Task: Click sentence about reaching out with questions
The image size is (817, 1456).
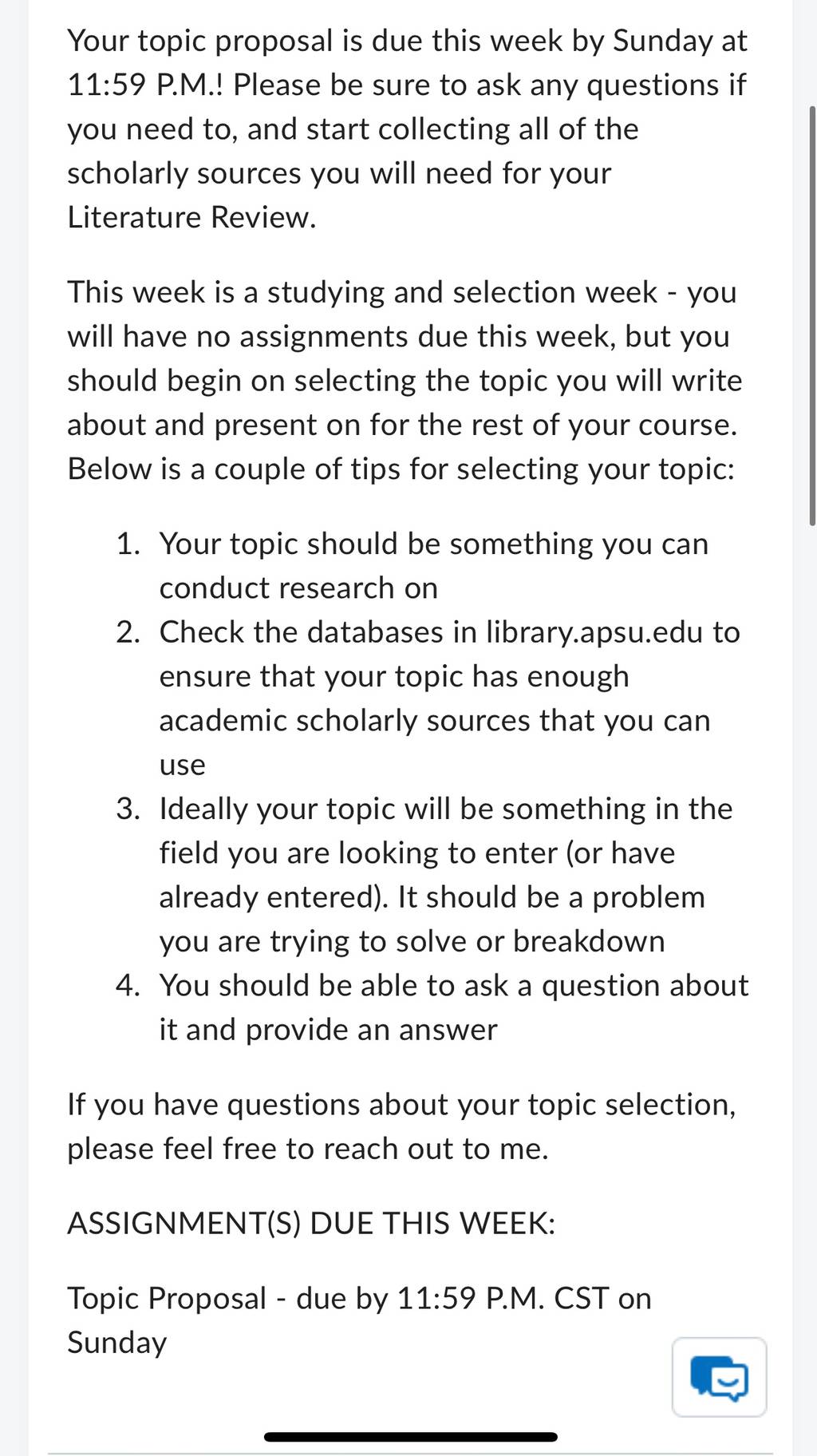Action: pyautogui.click(x=401, y=1126)
